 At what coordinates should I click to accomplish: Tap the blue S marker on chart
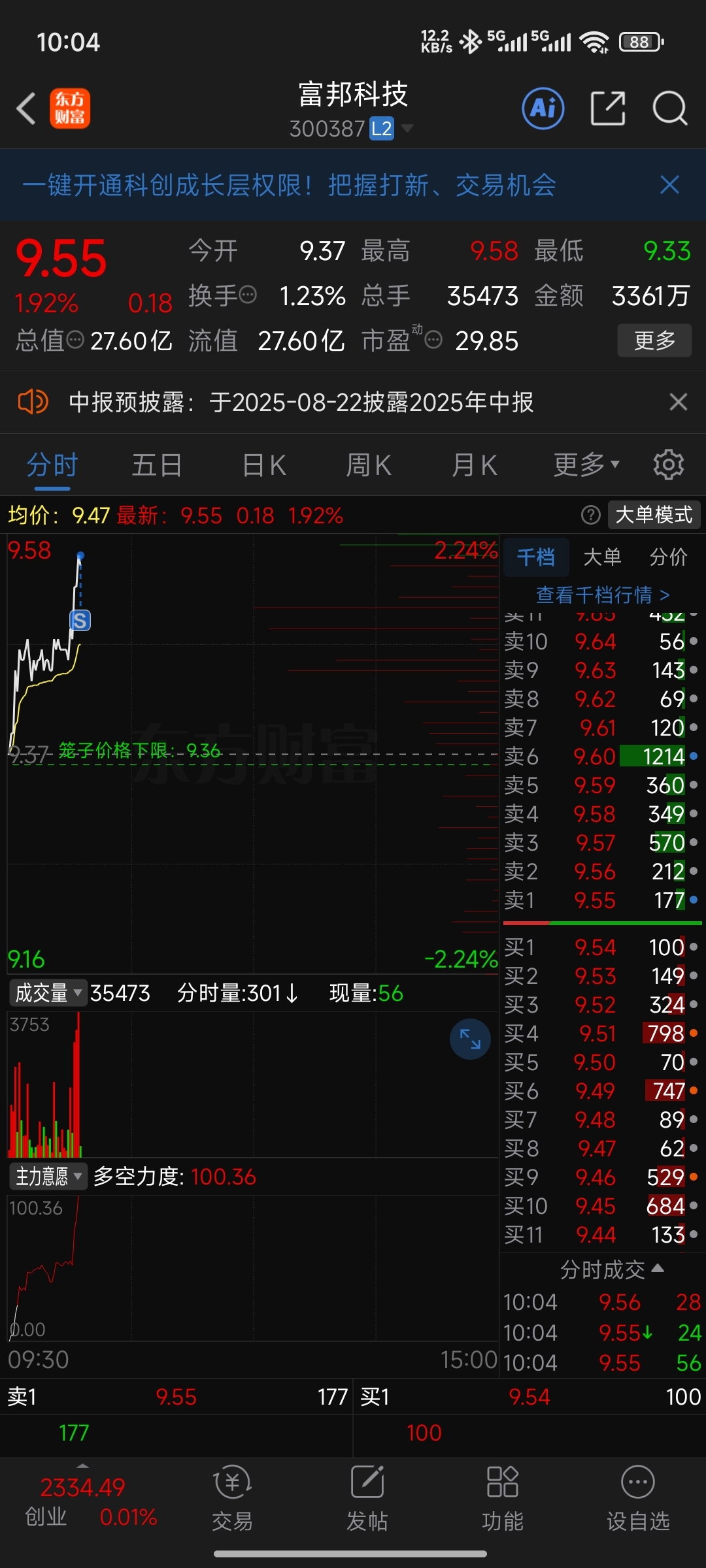click(80, 620)
